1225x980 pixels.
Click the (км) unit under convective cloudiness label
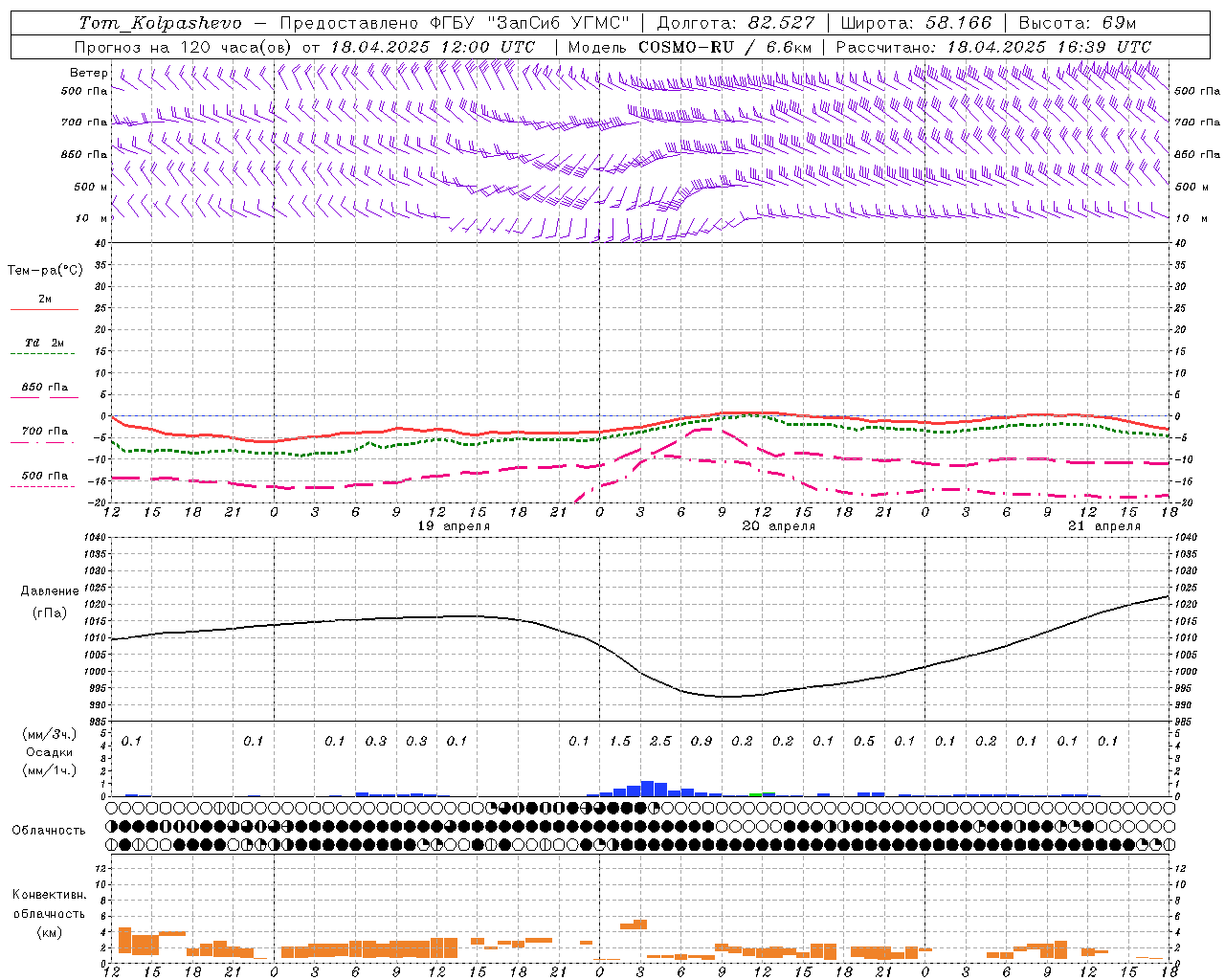pyautogui.click(x=49, y=932)
